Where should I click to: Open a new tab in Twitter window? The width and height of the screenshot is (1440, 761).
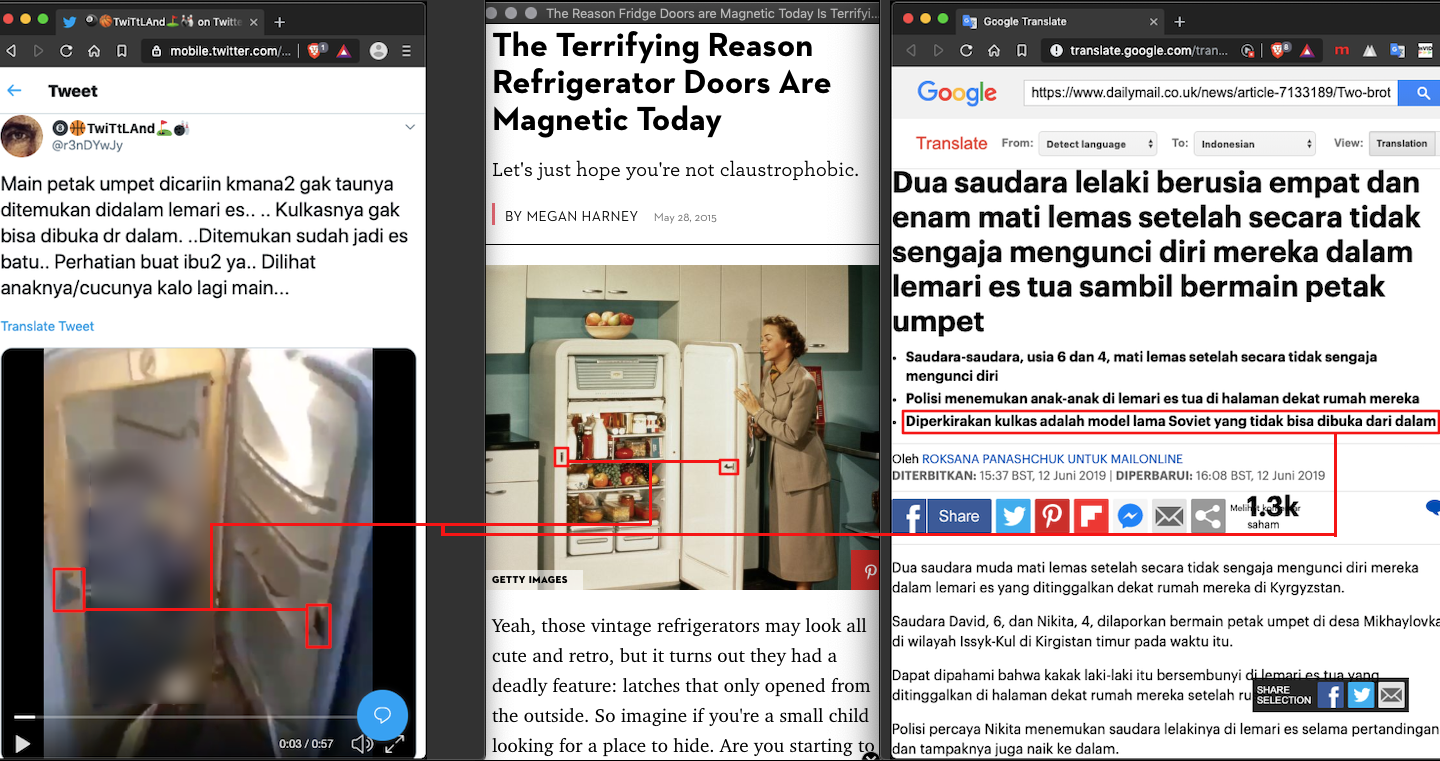(279, 21)
